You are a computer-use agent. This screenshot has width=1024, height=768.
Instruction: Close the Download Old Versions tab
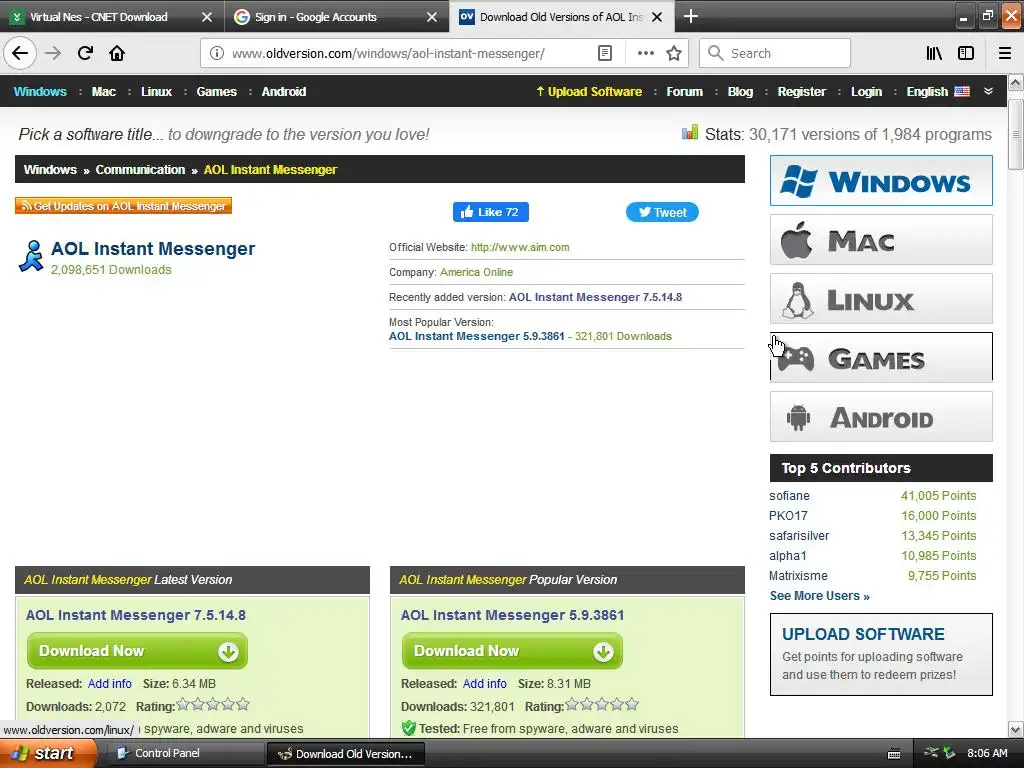coord(657,17)
